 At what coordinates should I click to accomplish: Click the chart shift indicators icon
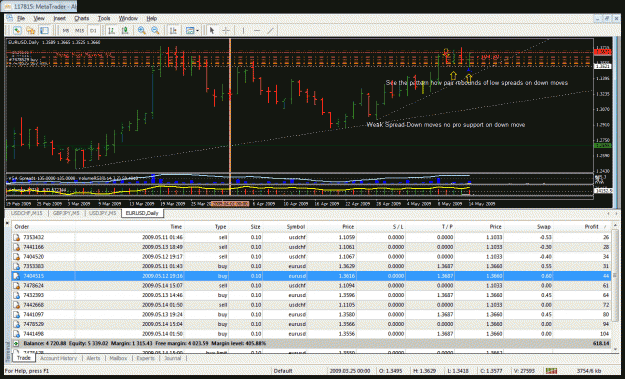pos(173,30)
